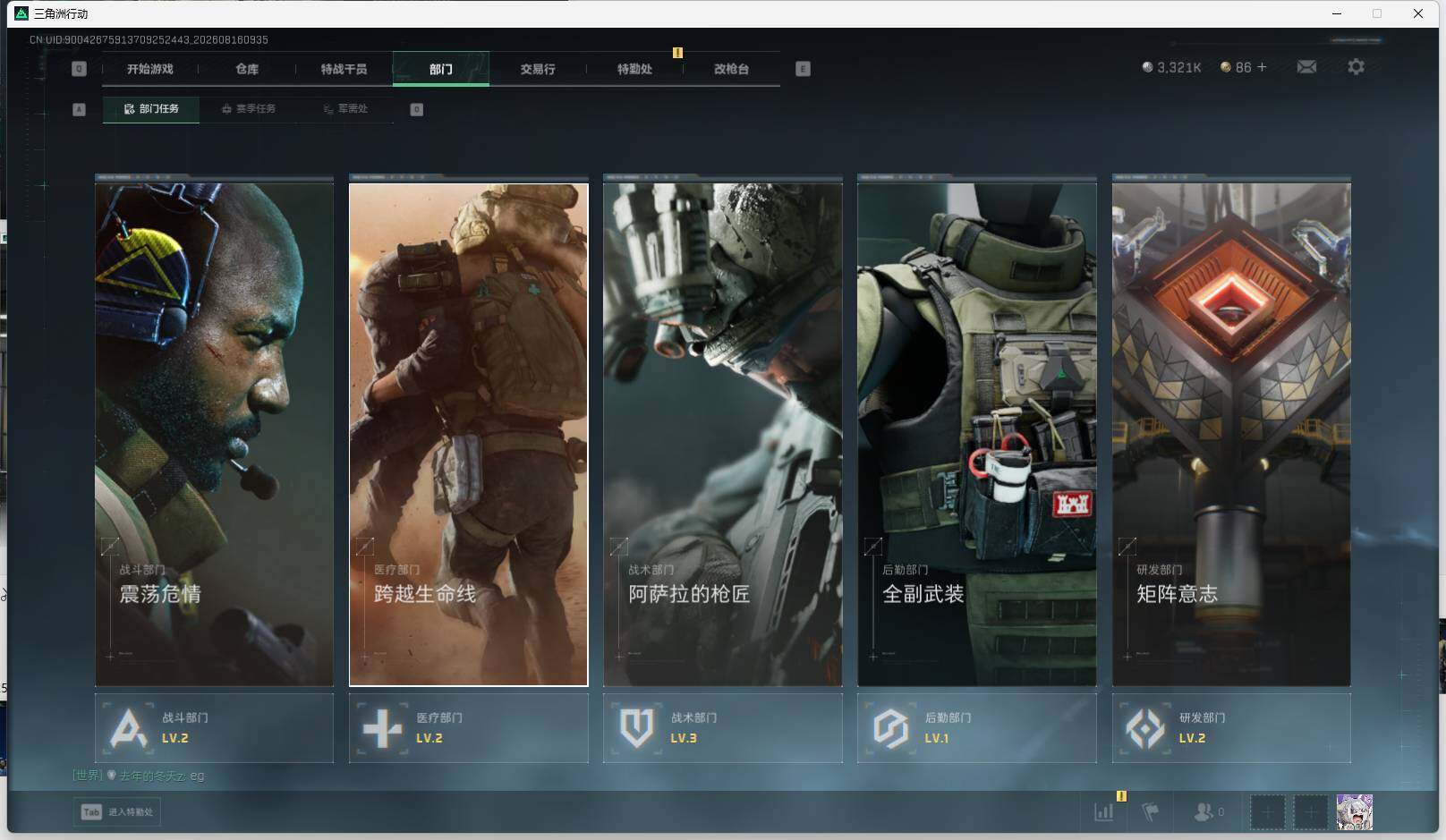The height and width of the screenshot is (840, 1446).
Task: Open the 仓库 tab
Action: point(247,69)
